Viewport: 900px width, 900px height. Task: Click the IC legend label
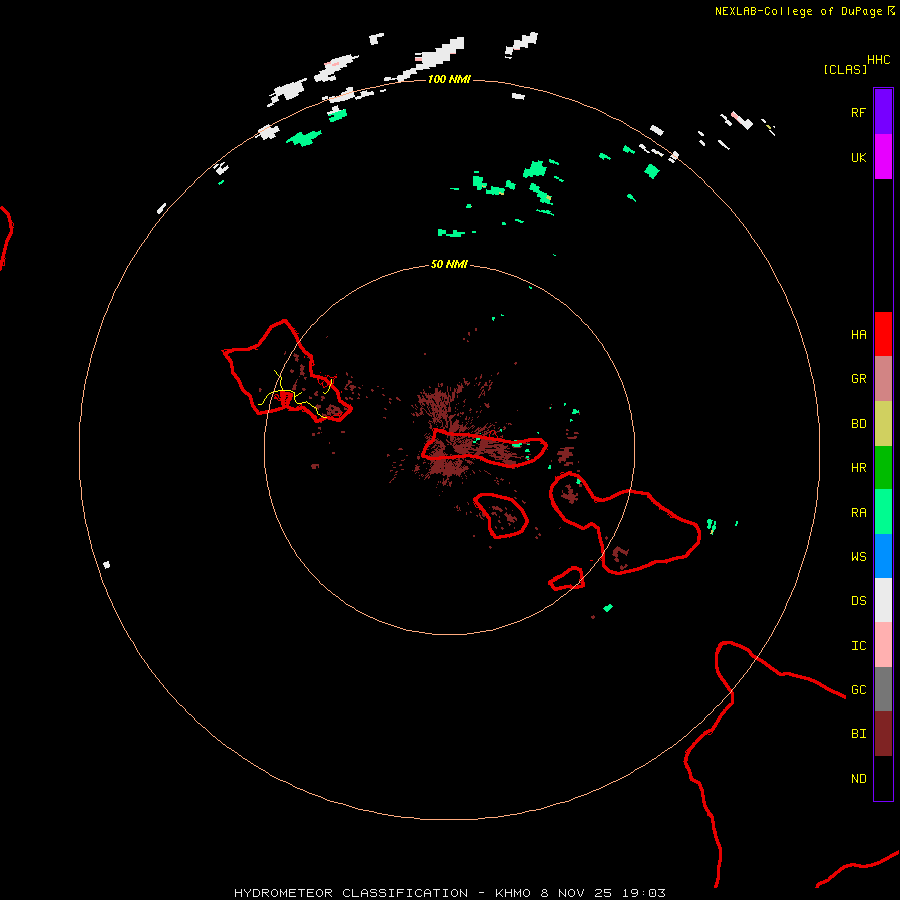pos(858,645)
